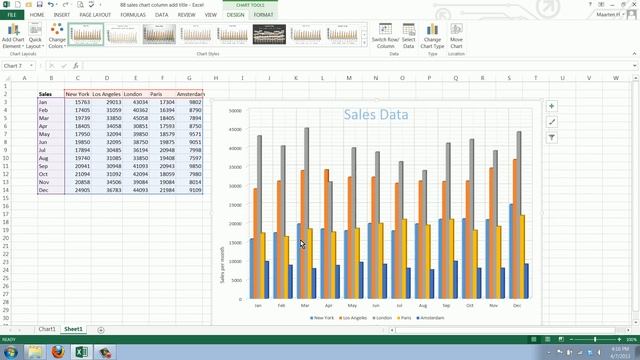
Task: Switch to Normal view in status bar
Action: point(533,339)
